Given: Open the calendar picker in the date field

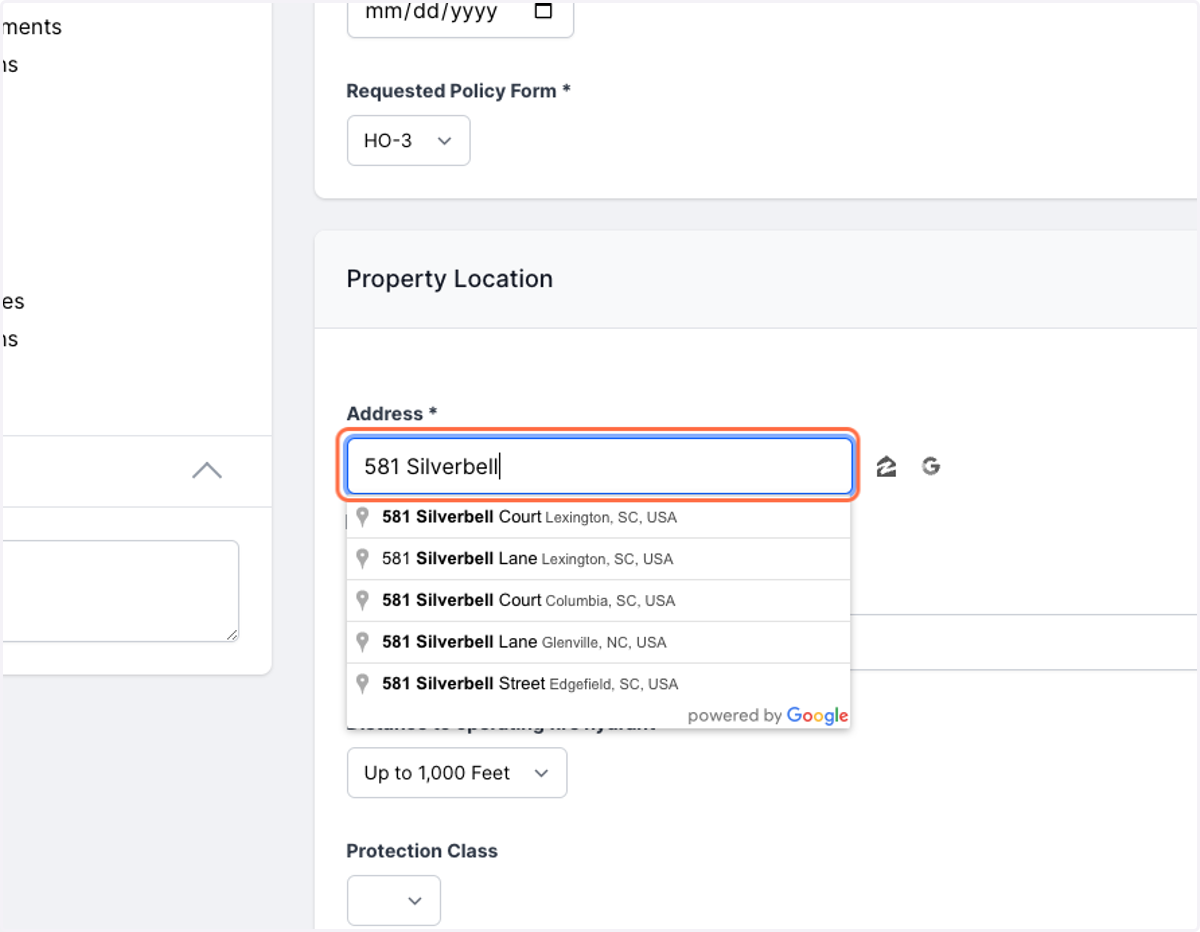Looking at the screenshot, I should pos(543,12).
